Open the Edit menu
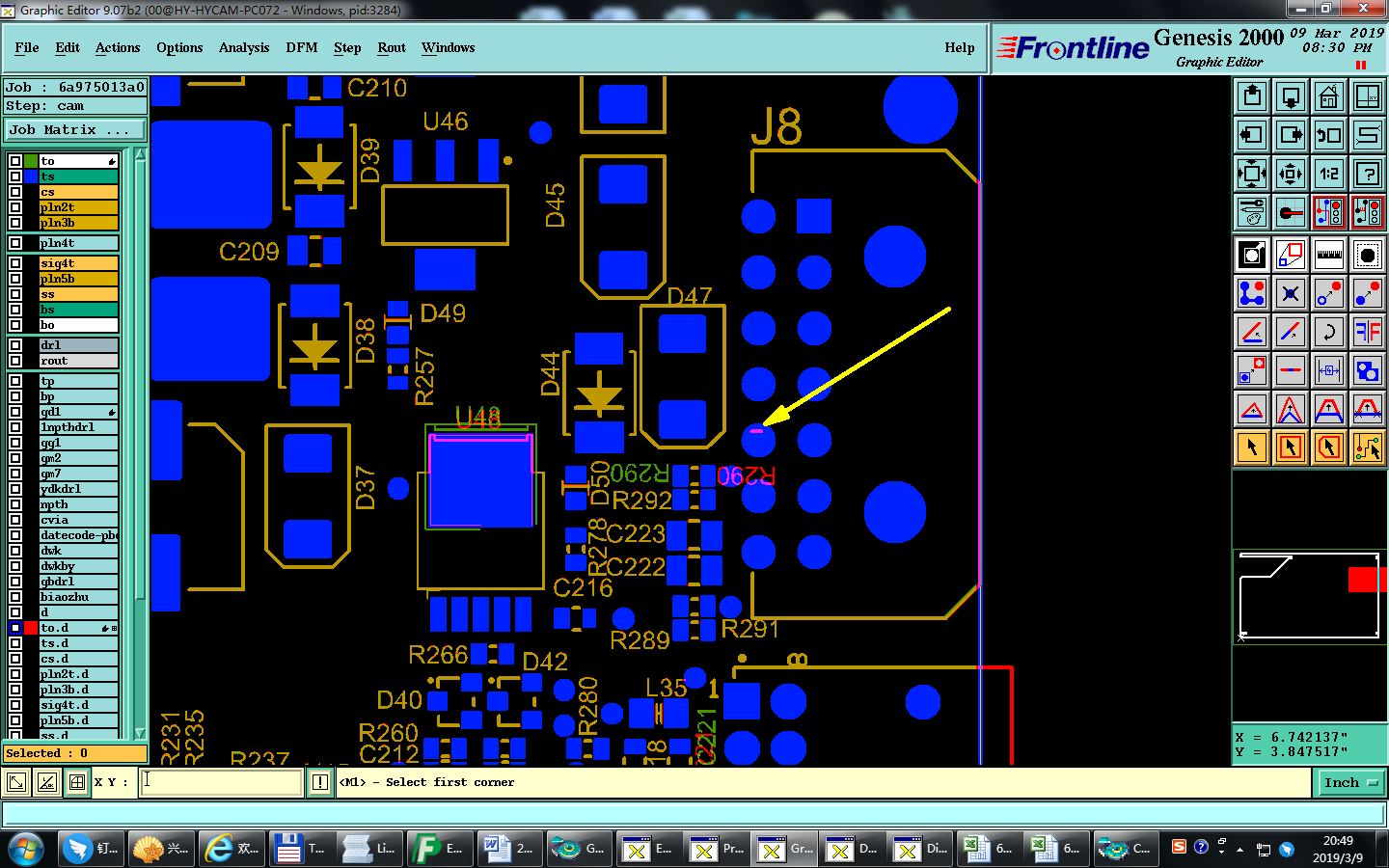The image size is (1389, 868). click(68, 47)
